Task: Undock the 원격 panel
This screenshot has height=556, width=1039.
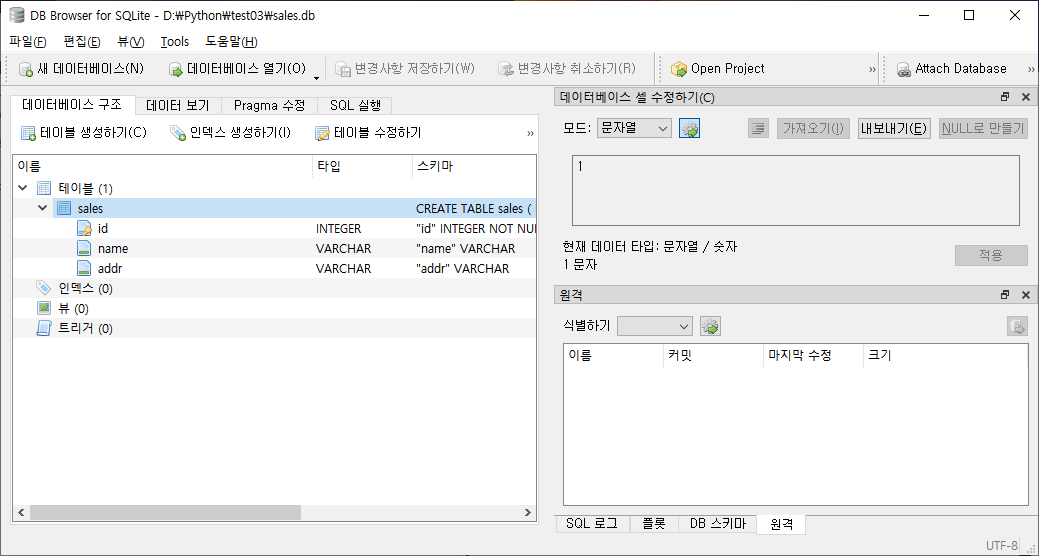Action: click(x=1005, y=294)
